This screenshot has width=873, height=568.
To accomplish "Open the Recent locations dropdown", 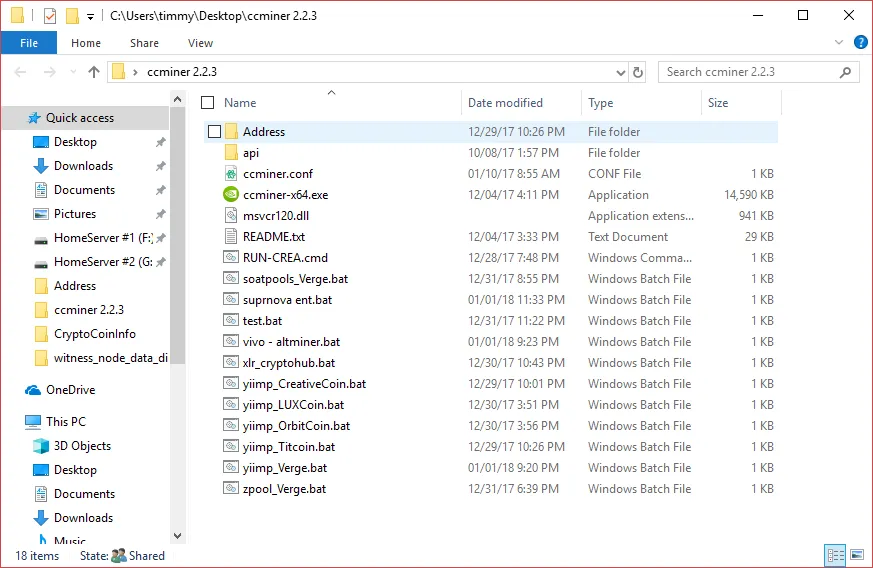I will pyautogui.click(x=73, y=72).
